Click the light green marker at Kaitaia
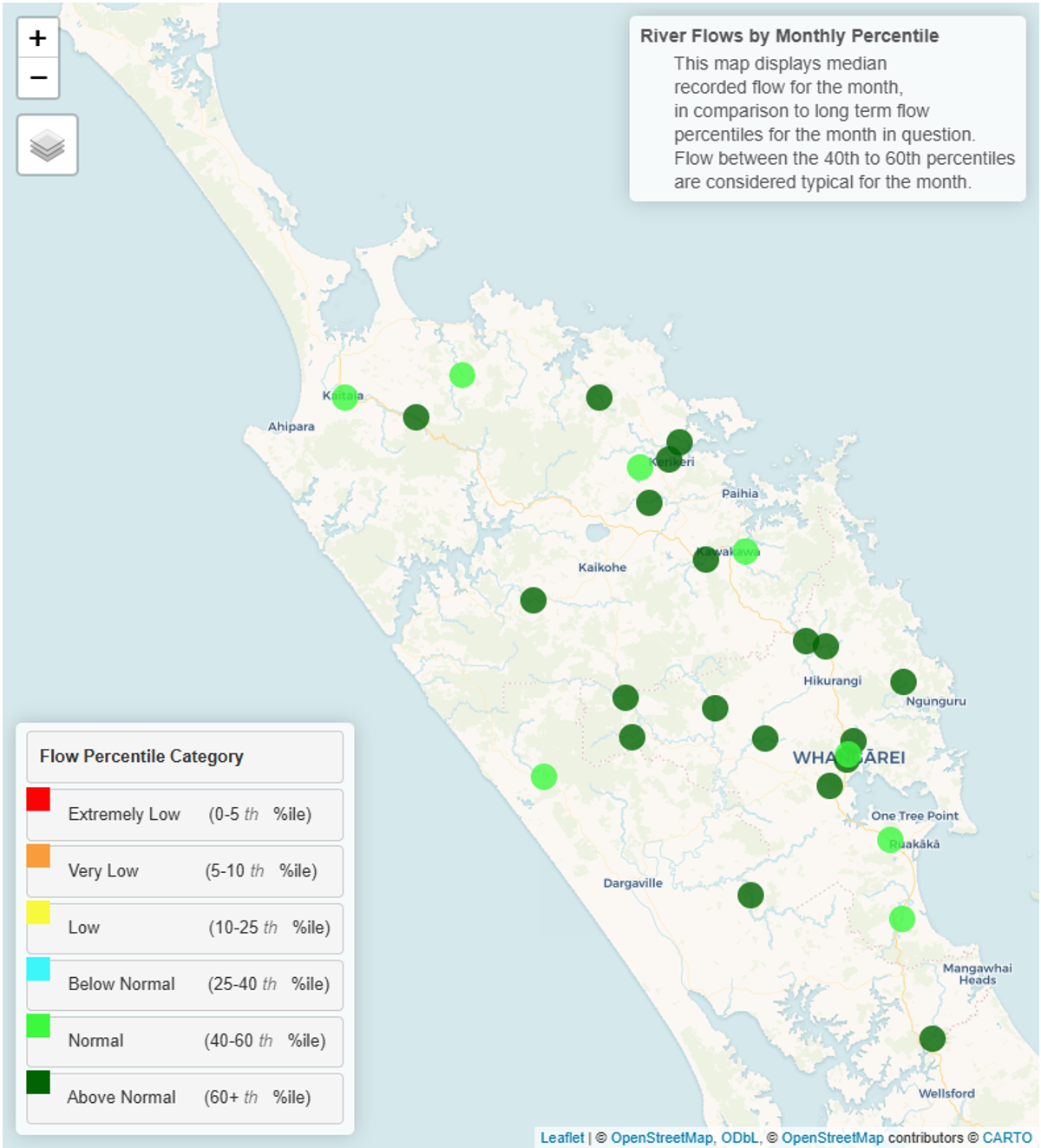Screen dimensions: 1041x1148 (345, 397)
